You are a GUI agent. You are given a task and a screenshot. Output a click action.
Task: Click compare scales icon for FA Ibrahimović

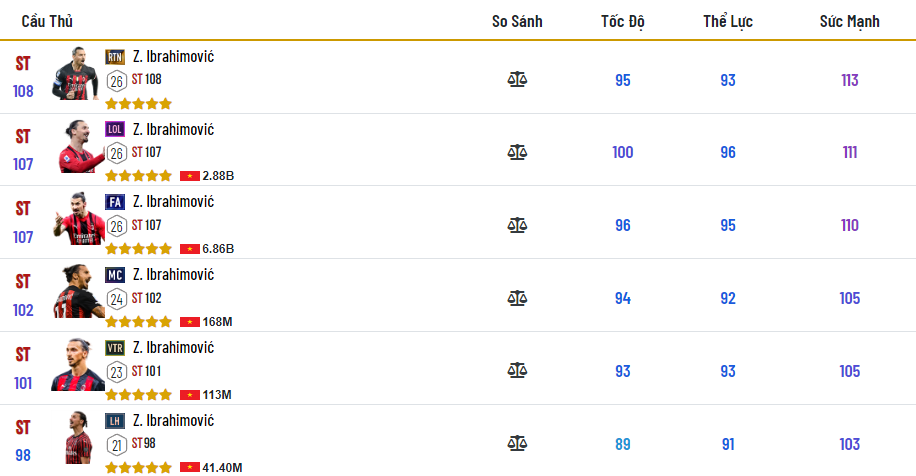pos(517,225)
